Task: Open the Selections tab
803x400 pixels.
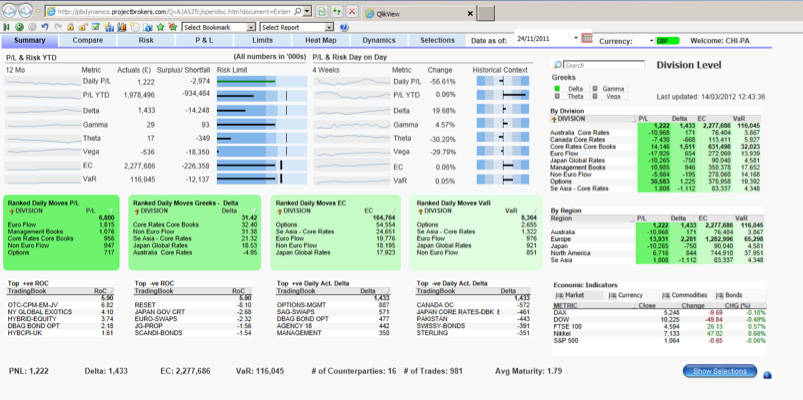Action: tap(437, 40)
